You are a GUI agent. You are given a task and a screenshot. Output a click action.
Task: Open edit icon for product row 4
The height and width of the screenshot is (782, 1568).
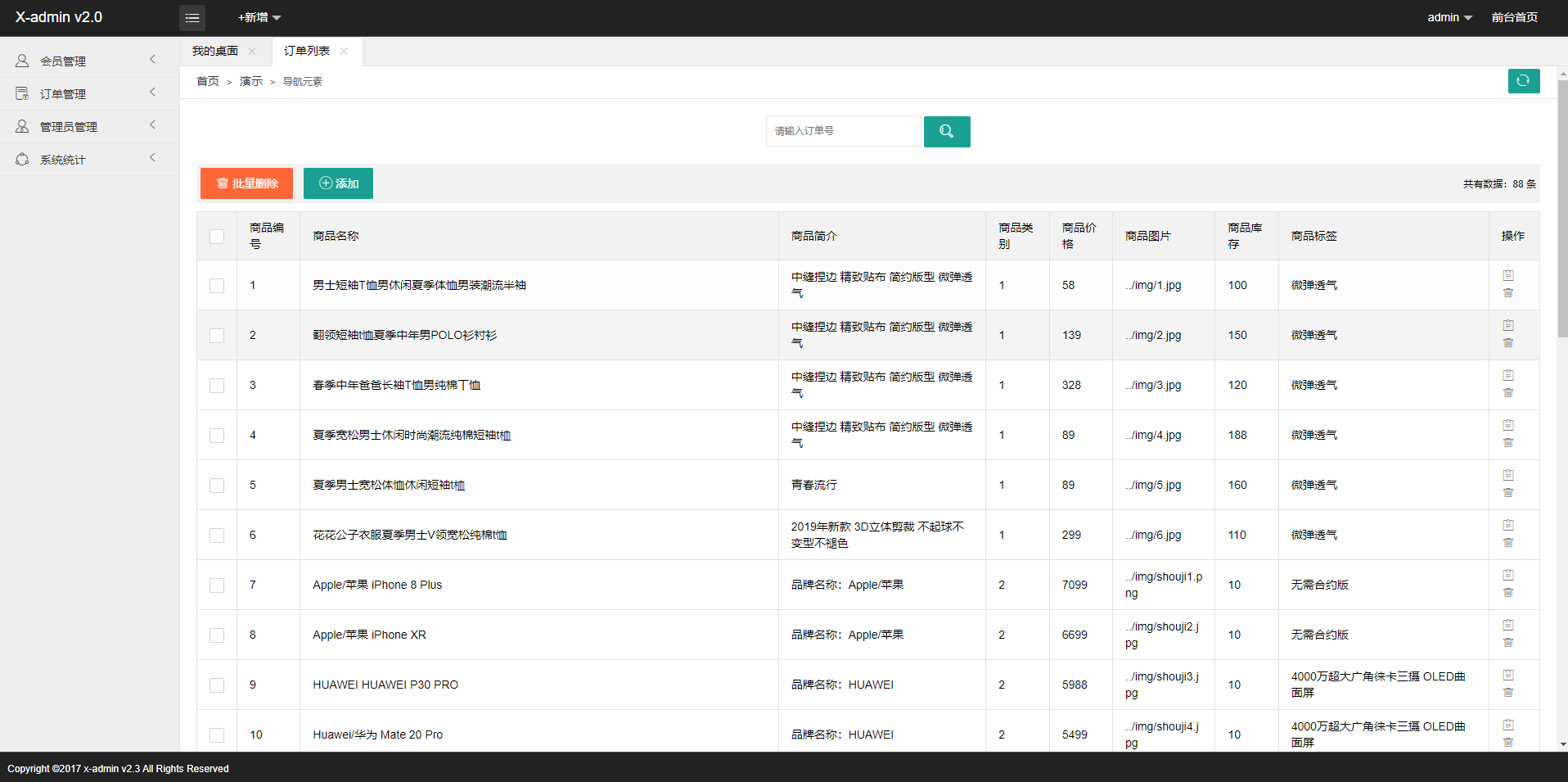click(x=1508, y=425)
